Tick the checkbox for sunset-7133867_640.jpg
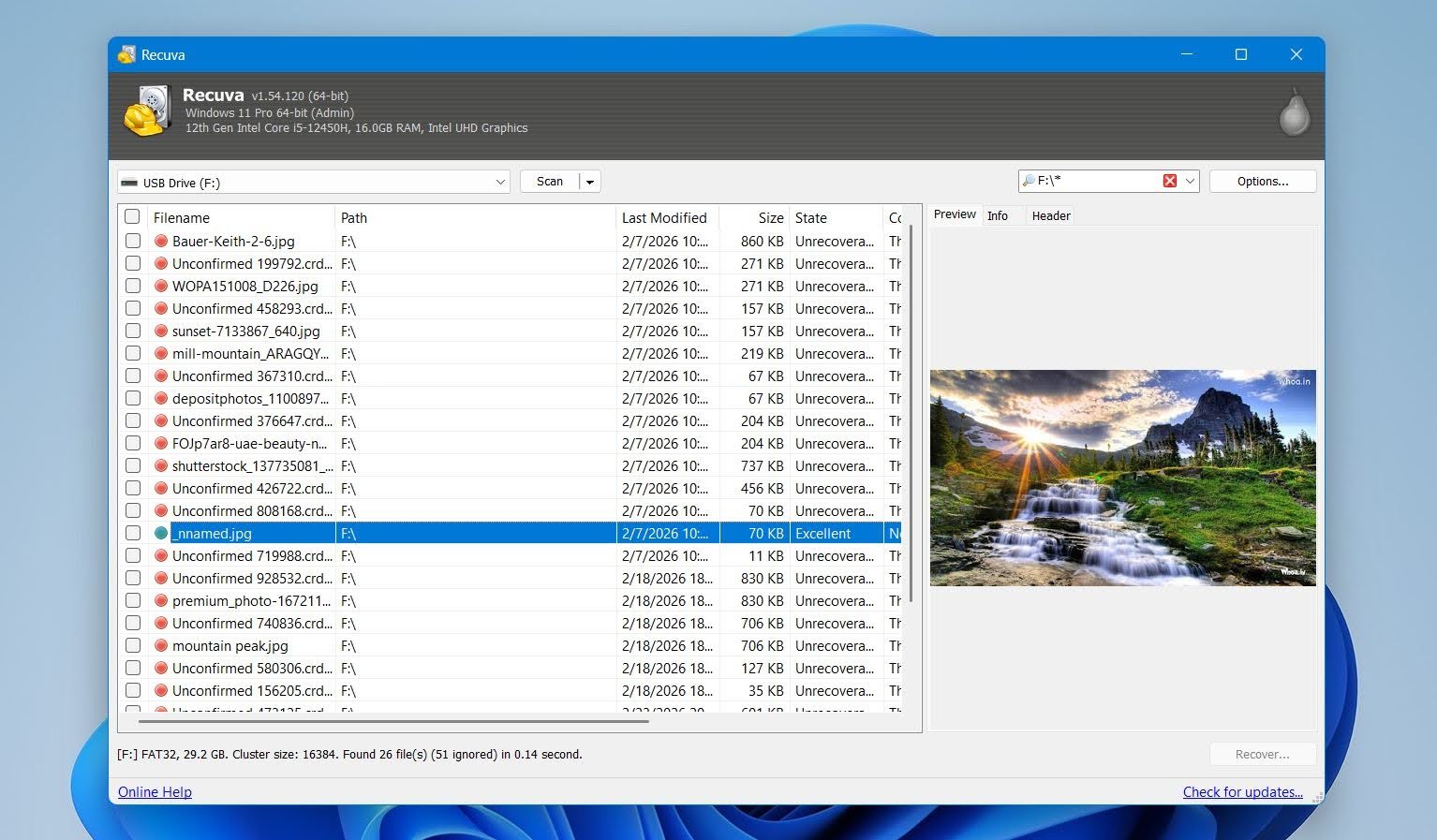 (x=133, y=331)
